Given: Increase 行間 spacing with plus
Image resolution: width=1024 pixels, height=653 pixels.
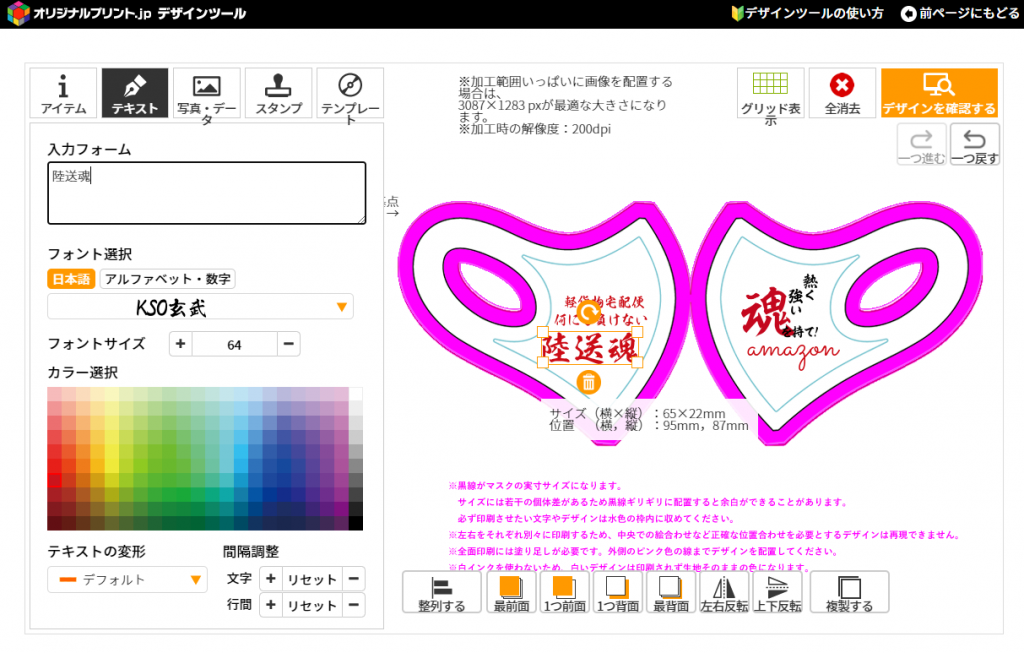Looking at the screenshot, I should [x=270, y=605].
